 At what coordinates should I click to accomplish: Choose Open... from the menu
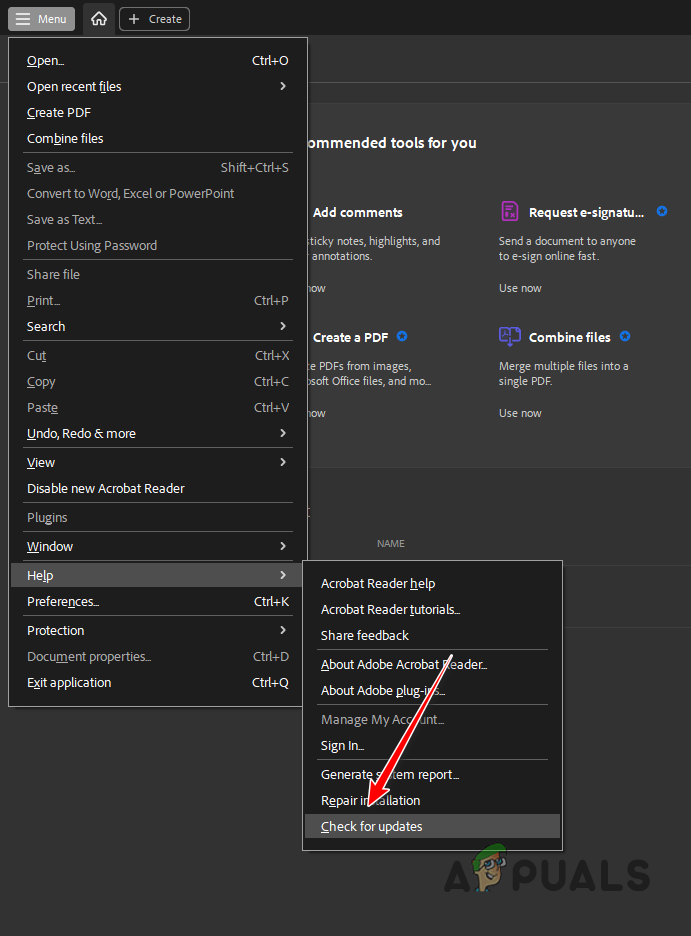tap(158, 60)
